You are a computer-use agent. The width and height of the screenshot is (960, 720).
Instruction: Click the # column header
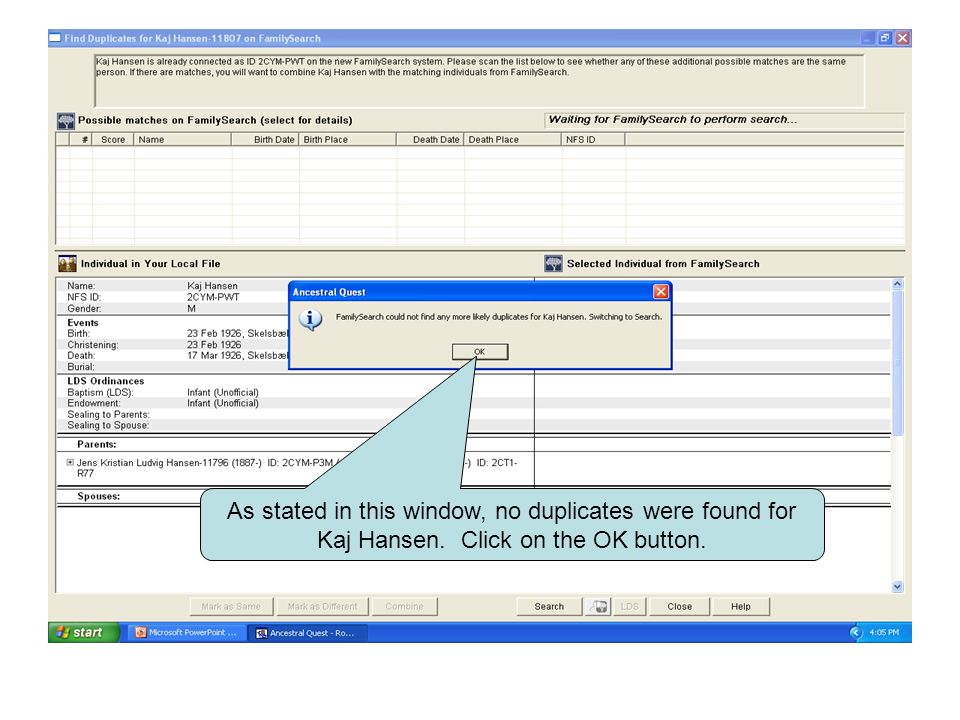[x=81, y=140]
